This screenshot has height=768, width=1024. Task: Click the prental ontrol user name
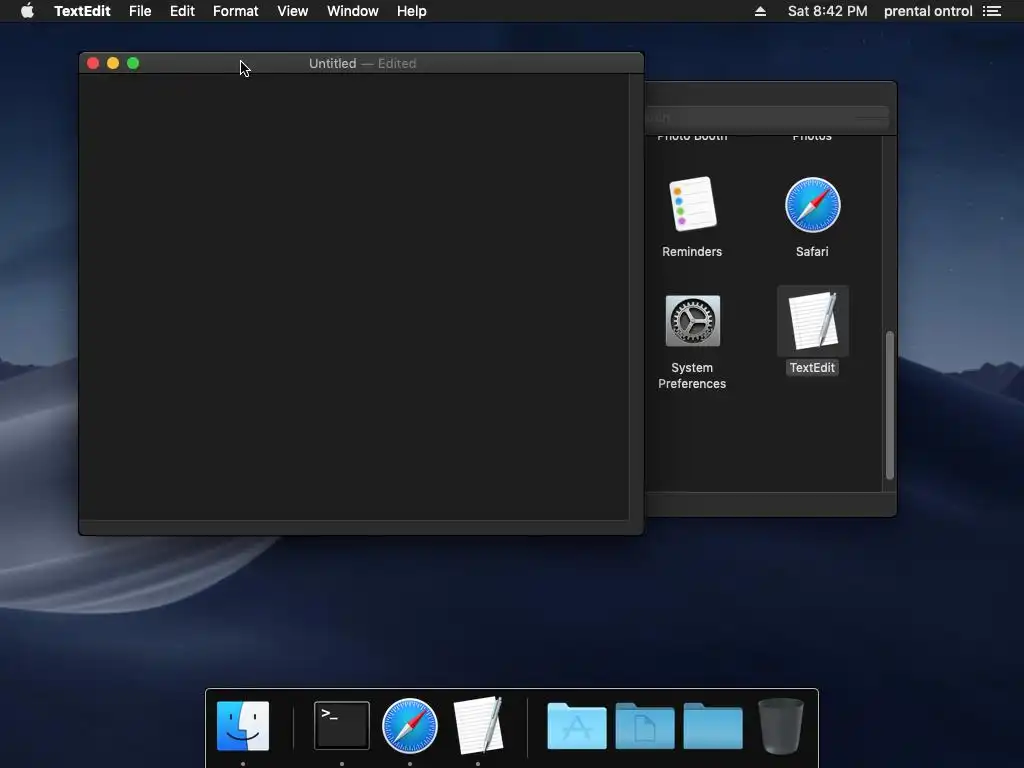click(928, 11)
